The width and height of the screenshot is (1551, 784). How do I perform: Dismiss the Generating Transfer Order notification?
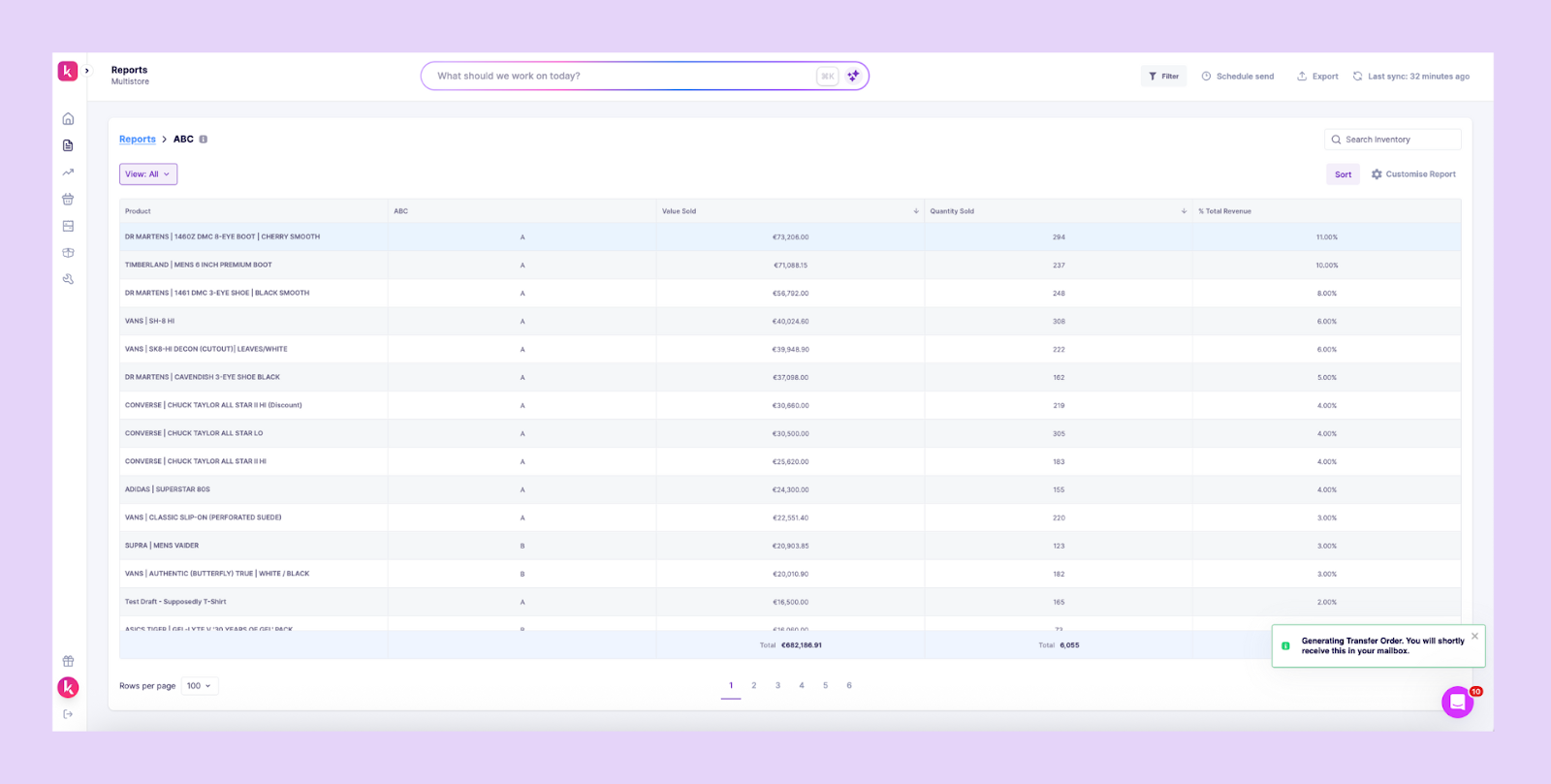(1474, 636)
